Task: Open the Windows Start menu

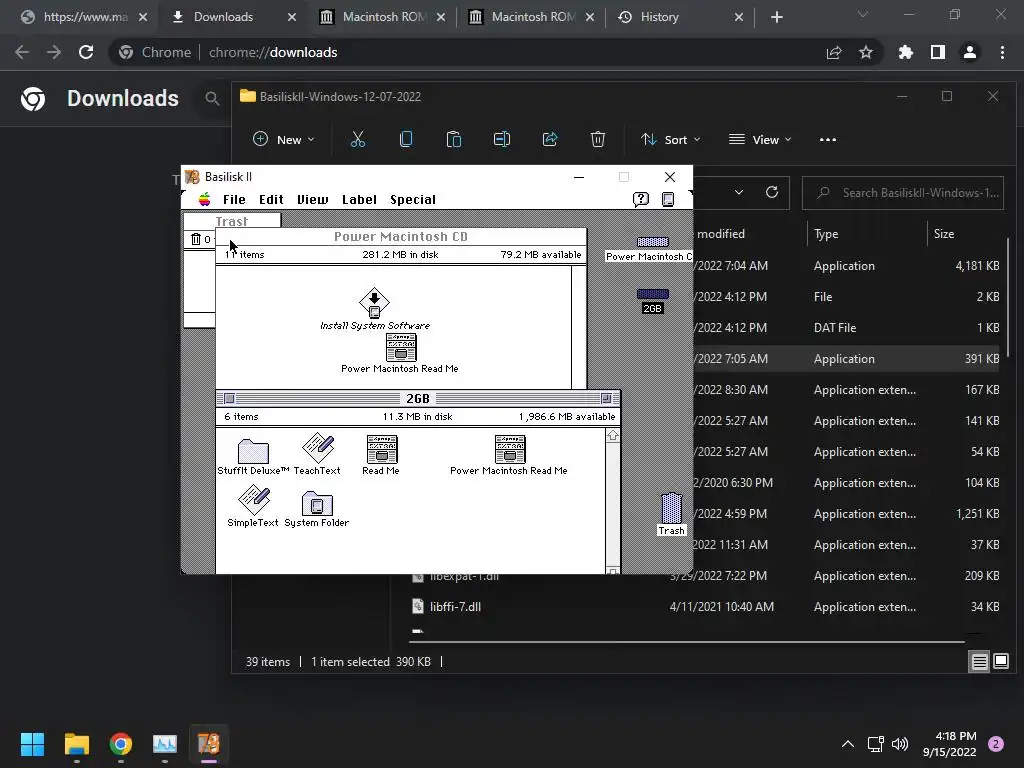Action: [32, 744]
